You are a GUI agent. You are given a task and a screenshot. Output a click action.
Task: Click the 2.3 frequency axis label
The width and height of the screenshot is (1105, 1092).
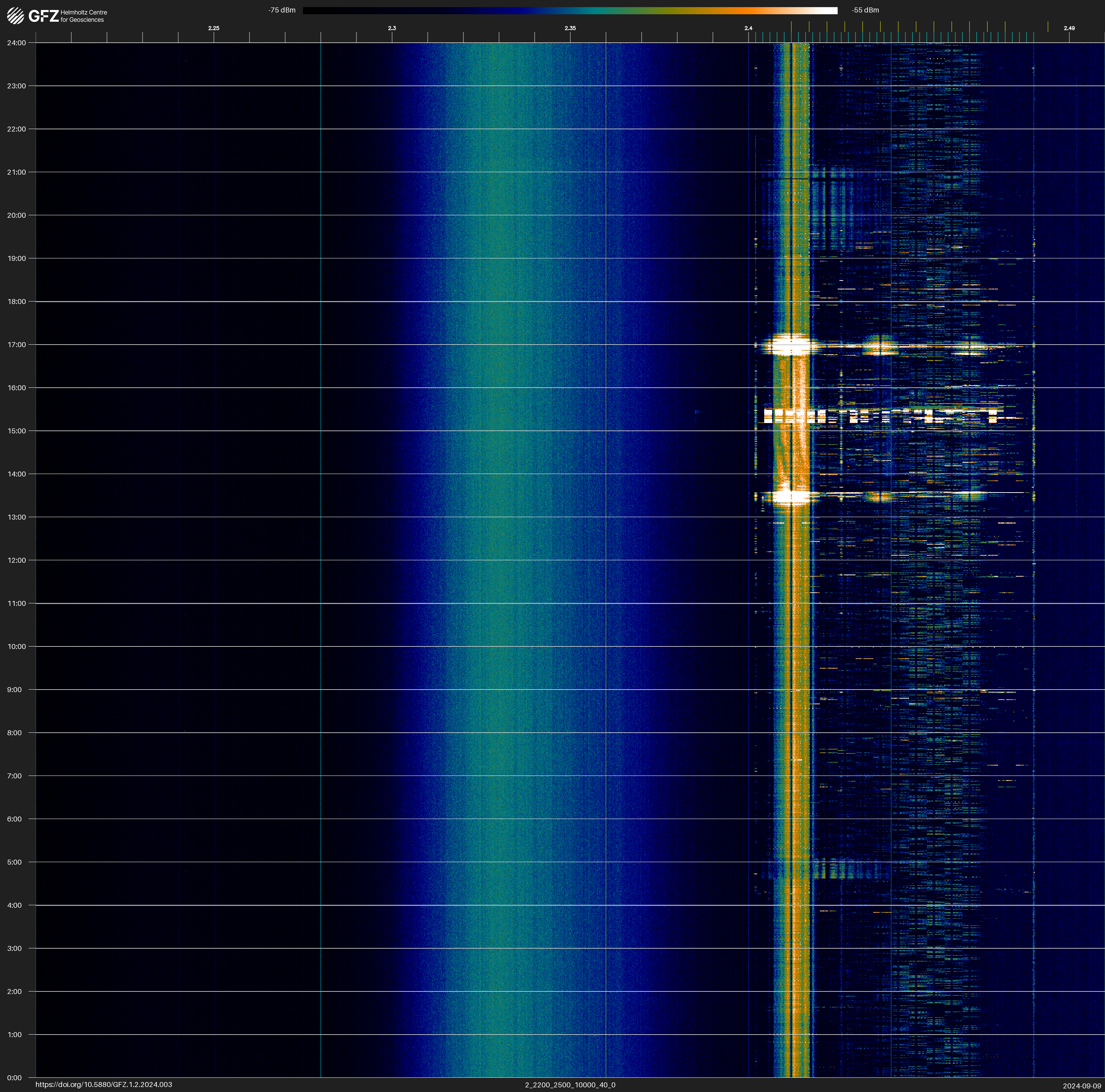(392, 28)
